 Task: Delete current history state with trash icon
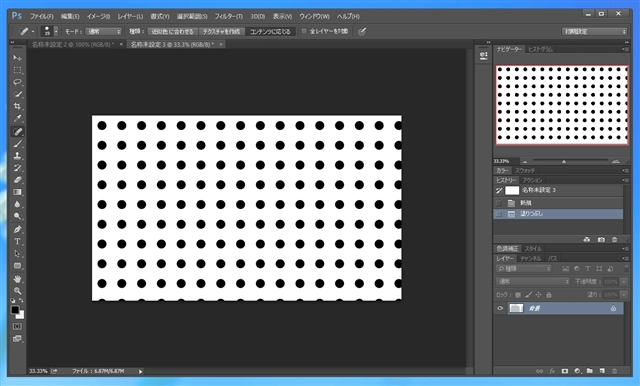pos(615,240)
